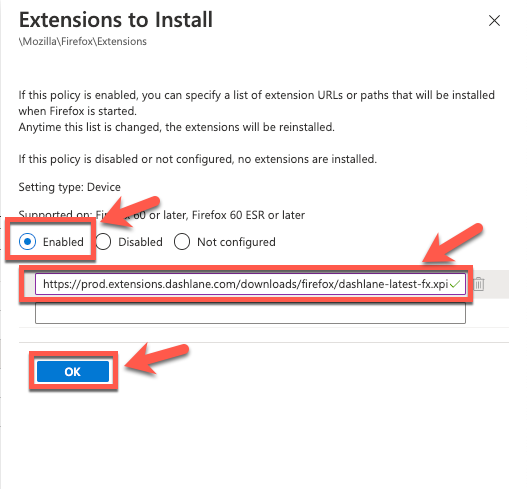Click the 'If this policy is enabled' paragraph
The image size is (527, 489).
coord(256,103)
